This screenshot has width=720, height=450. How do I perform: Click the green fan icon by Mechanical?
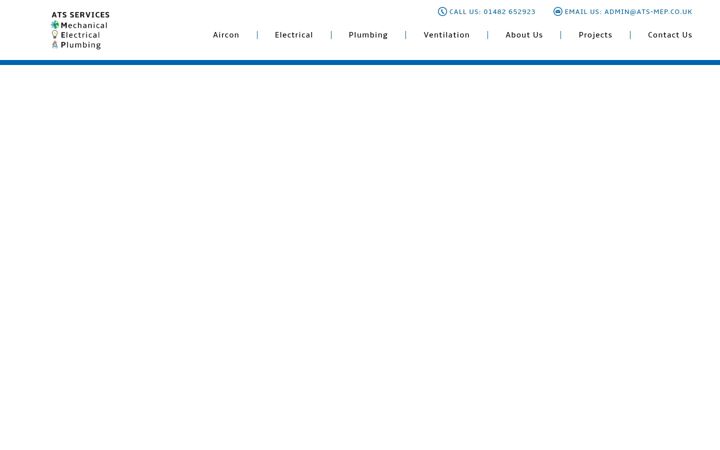click(55, 25)
